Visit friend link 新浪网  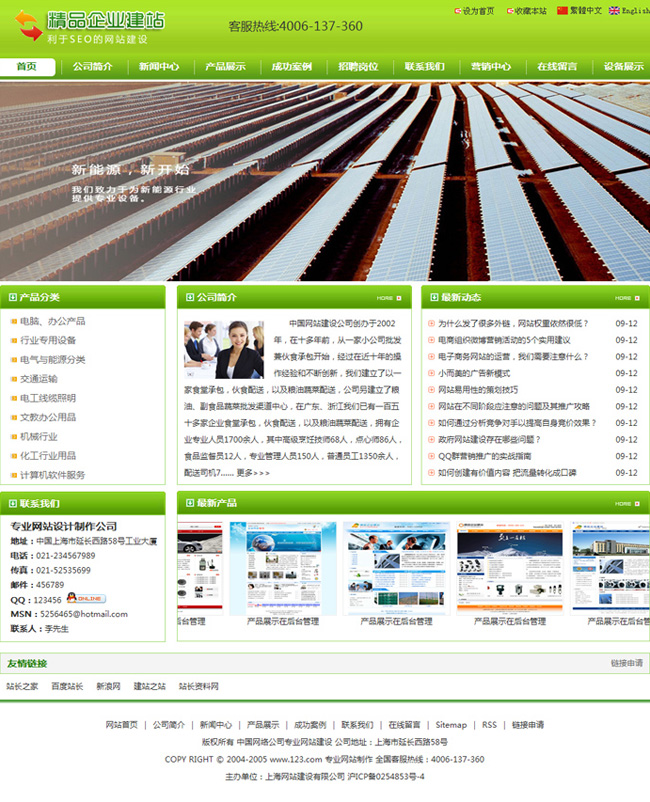point(108,686)
